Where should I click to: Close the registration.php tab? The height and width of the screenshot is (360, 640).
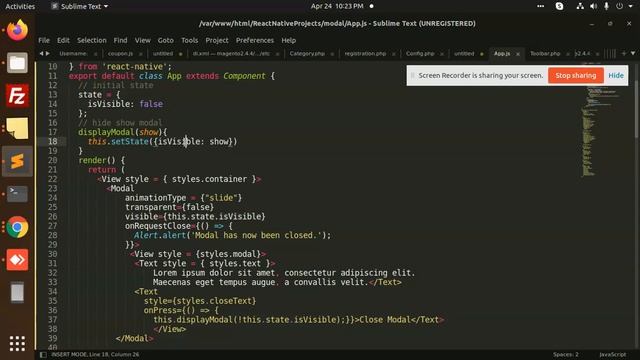[x=393, y=54]
